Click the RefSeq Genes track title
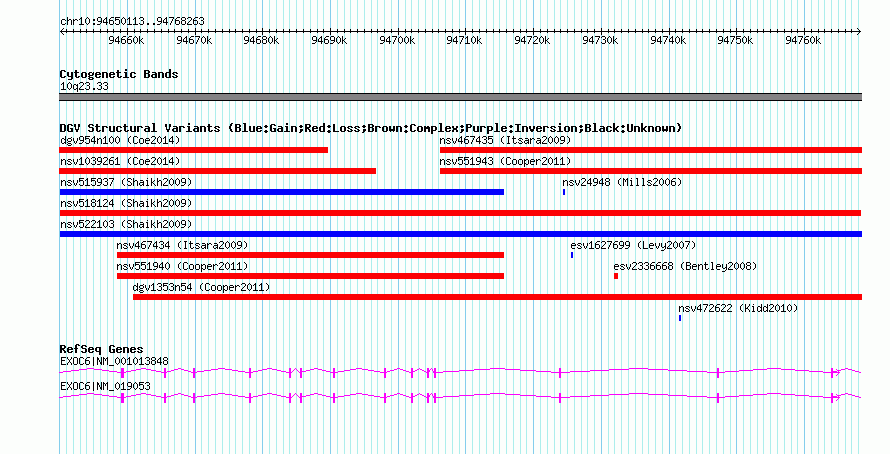The image size is (890, 454). point(101,349)
